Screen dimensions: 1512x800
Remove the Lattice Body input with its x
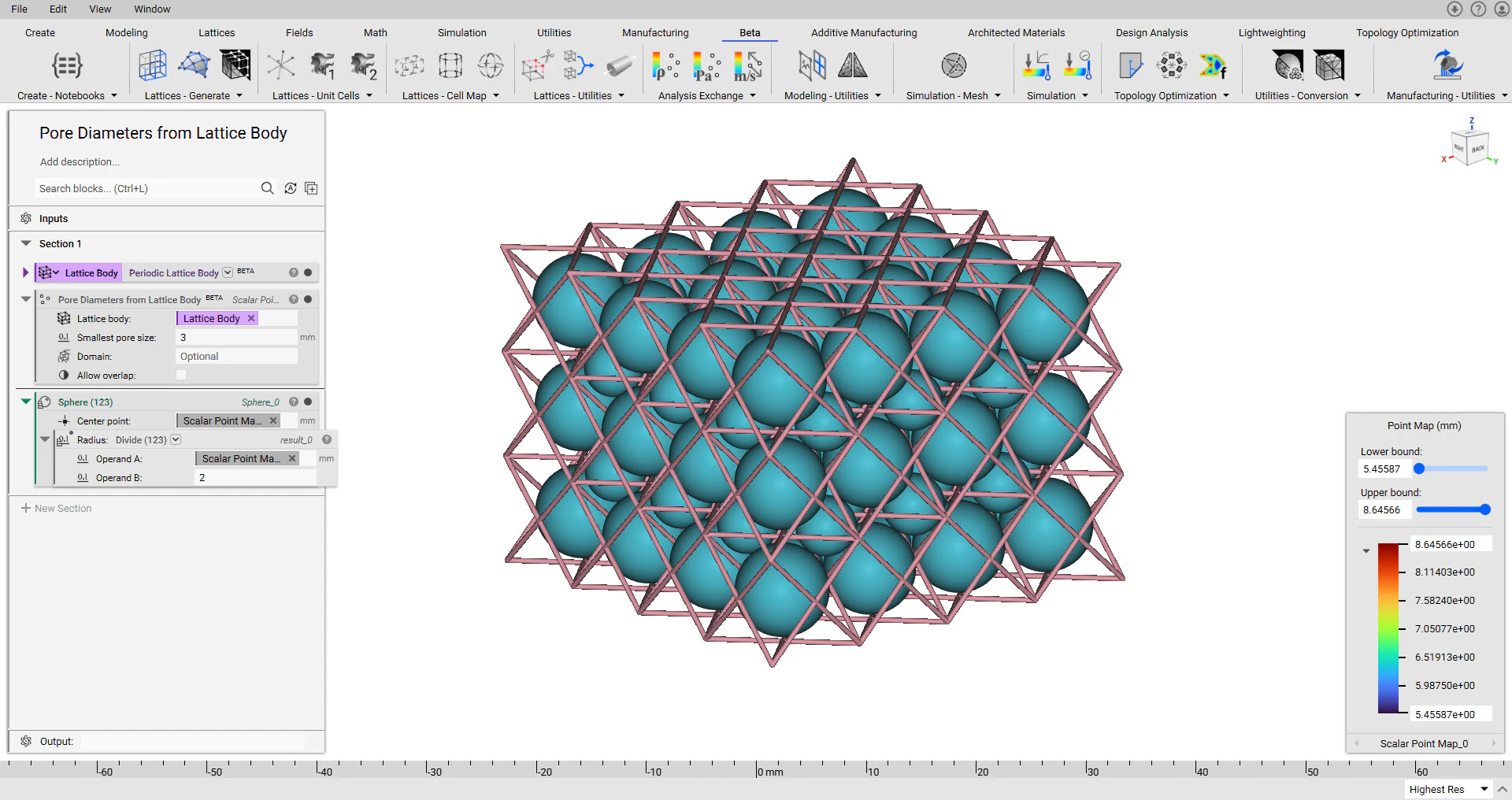point(250,318)
